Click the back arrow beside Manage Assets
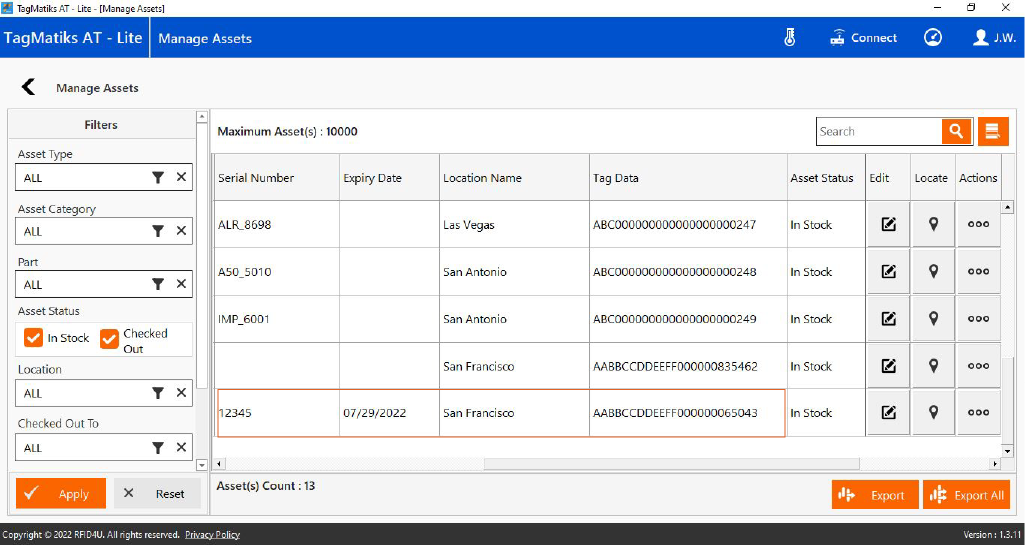 28,87
